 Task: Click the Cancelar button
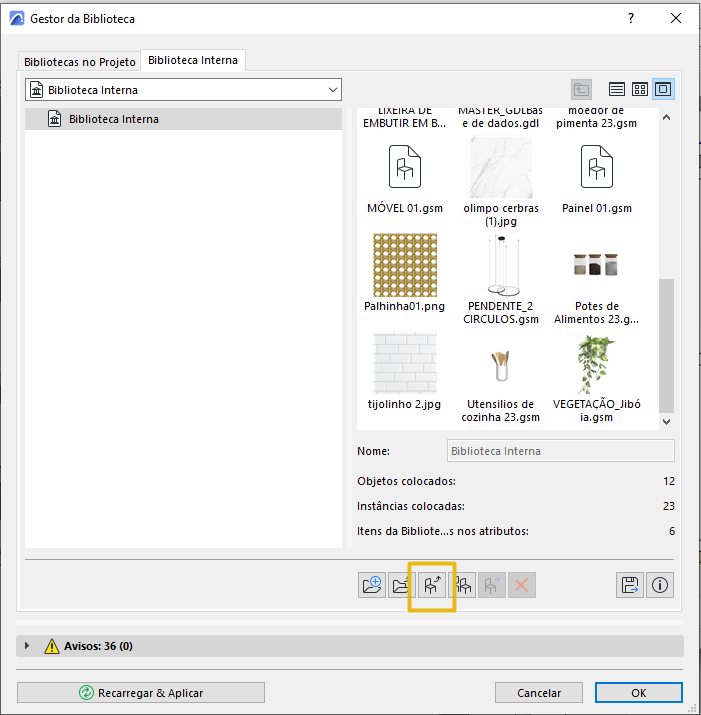point(539,693)
